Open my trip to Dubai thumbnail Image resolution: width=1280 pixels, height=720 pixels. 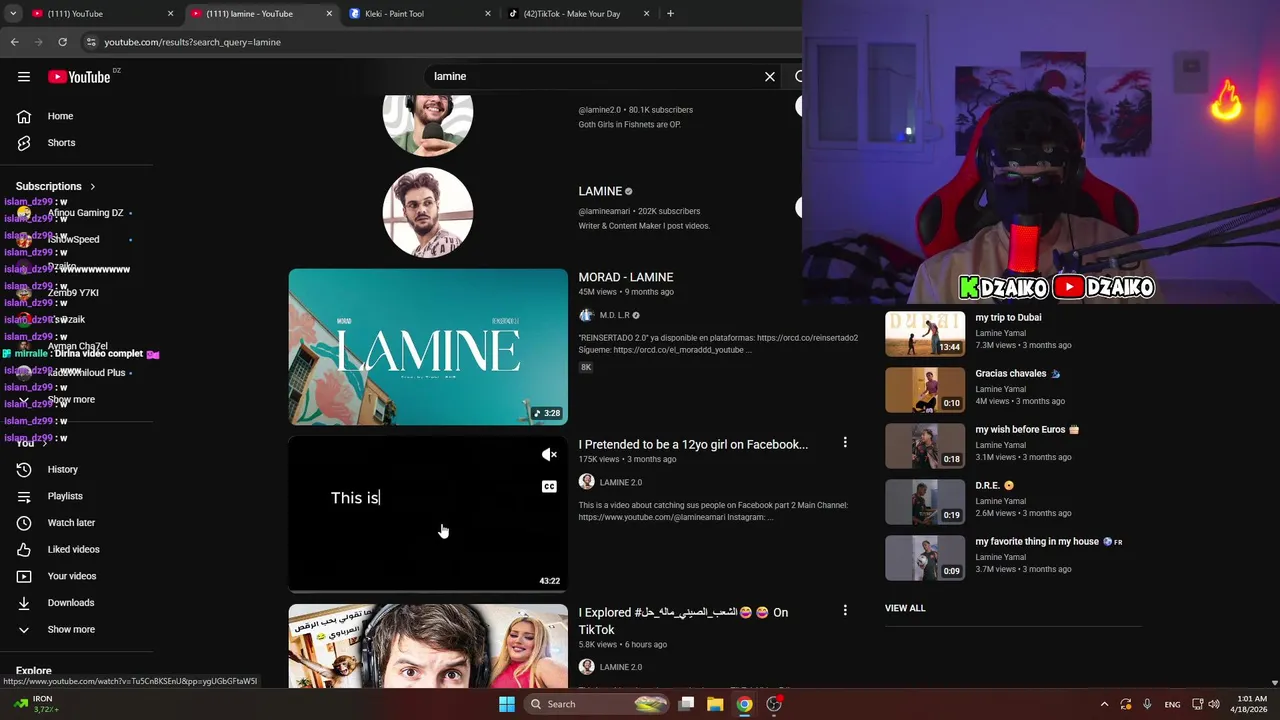pyautogui.click(x=925, y=334)
